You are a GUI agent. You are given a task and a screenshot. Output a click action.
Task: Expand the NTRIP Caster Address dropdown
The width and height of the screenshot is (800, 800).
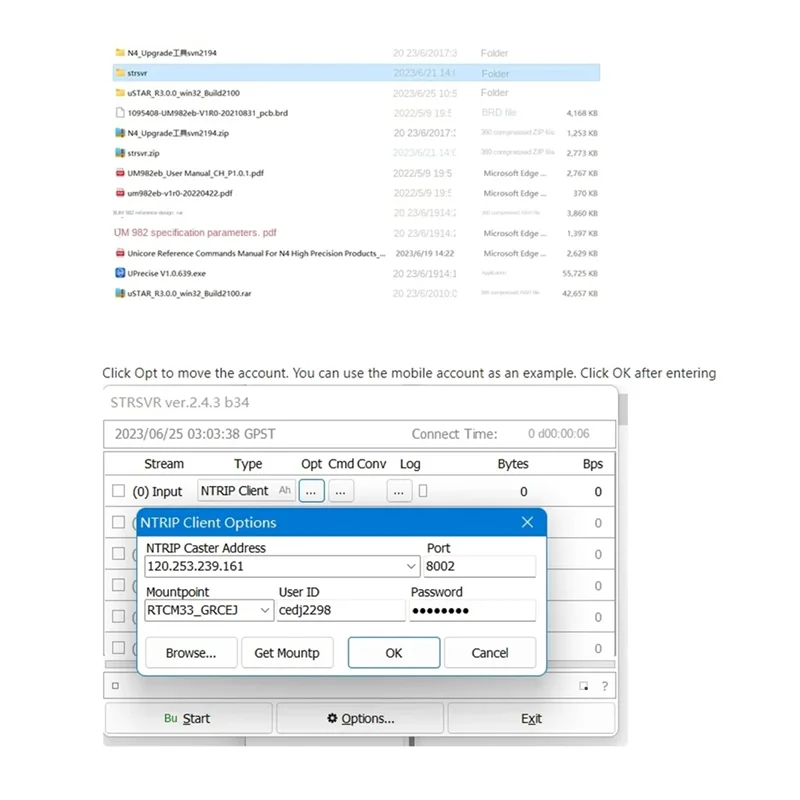click(411, 566)
